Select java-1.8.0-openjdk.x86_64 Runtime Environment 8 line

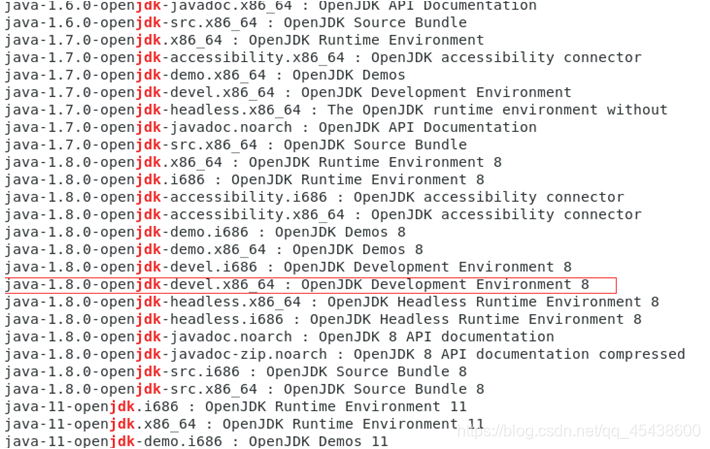click(253, 162)
